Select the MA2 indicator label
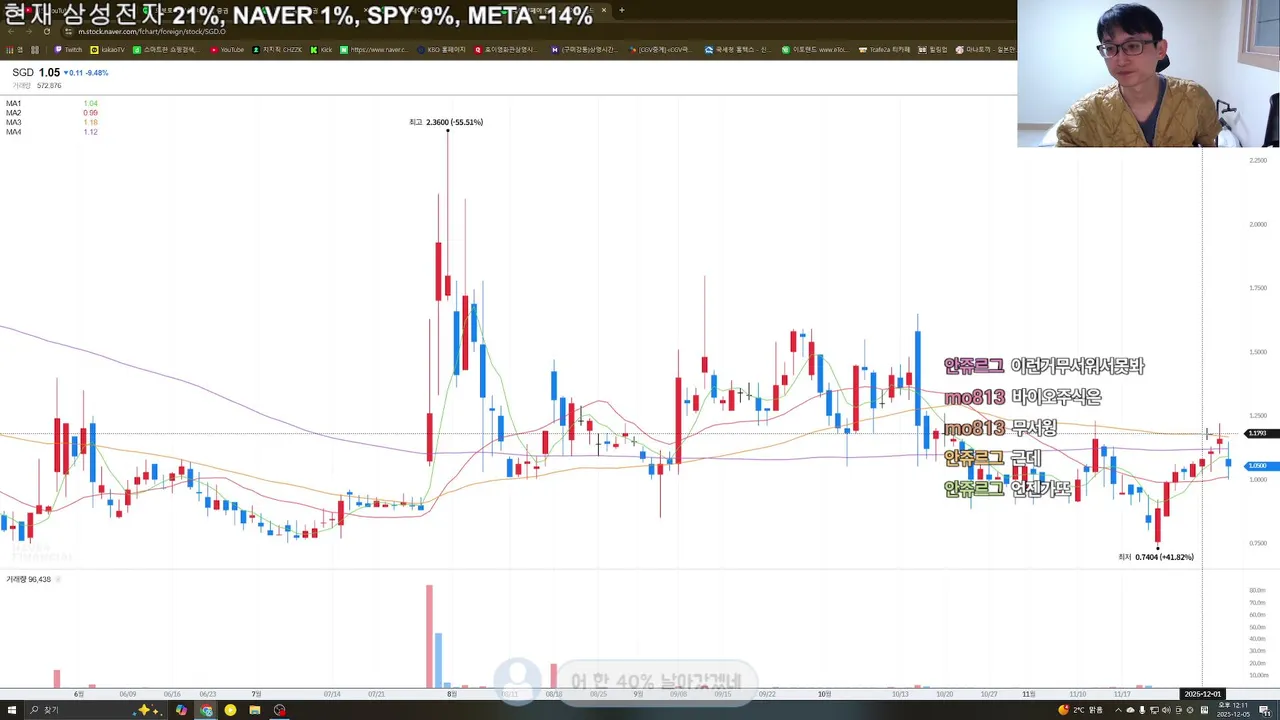The width and height of the screenshot is (1280, 720). [x=13, y=113]
